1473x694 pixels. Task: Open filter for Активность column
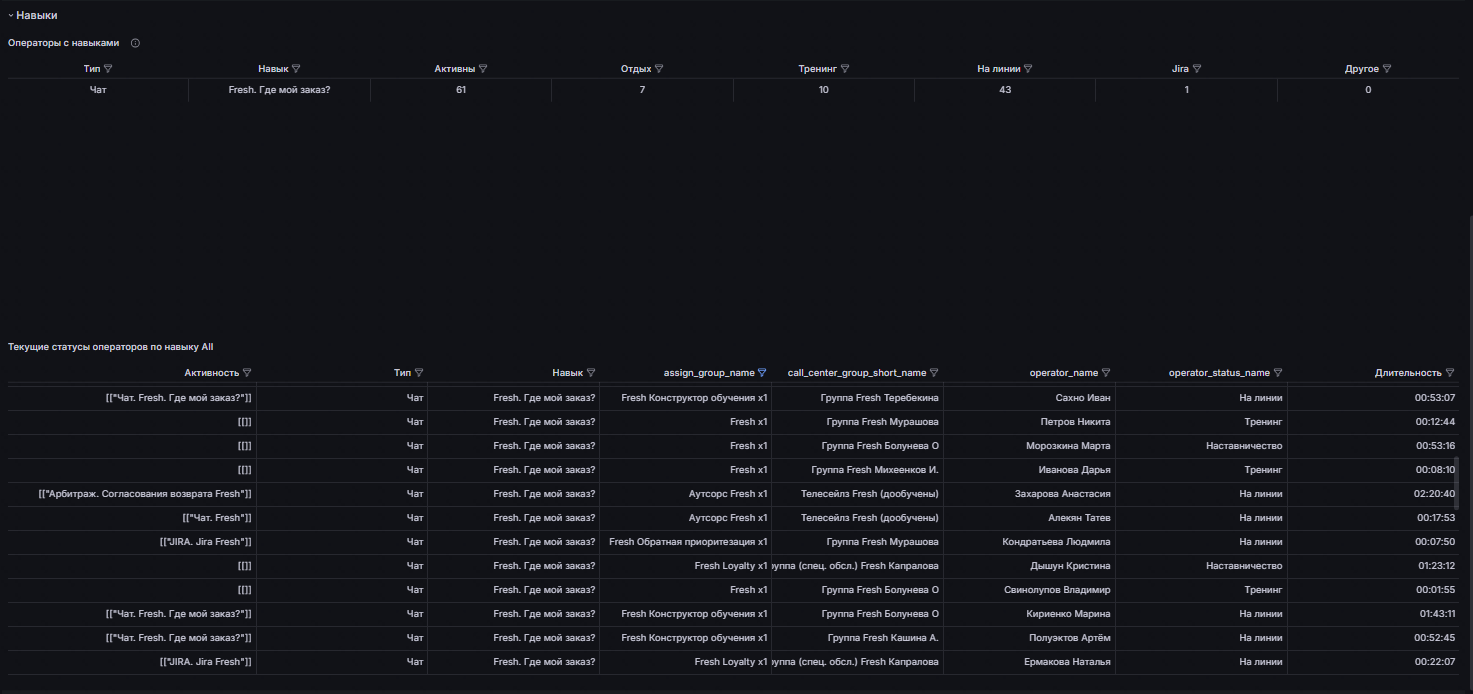click(247, 373)
